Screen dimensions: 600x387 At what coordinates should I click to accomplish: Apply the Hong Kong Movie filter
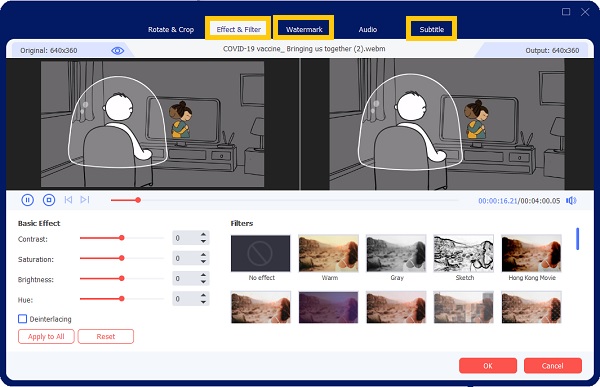[532, 253]
